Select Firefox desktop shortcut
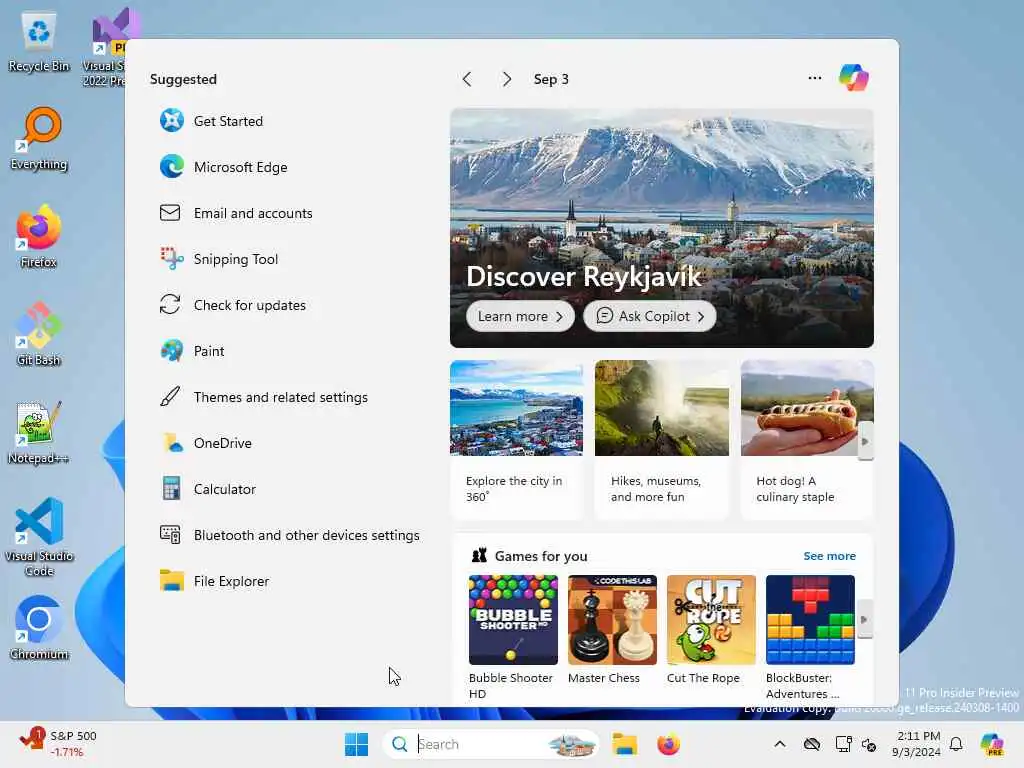The height and width of the screenshot is (768, 1024). pyautogui.click(x=39, y=236)
